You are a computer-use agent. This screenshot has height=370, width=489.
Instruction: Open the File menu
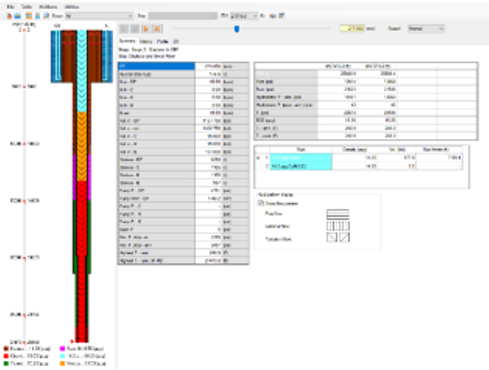coord(10,7)
